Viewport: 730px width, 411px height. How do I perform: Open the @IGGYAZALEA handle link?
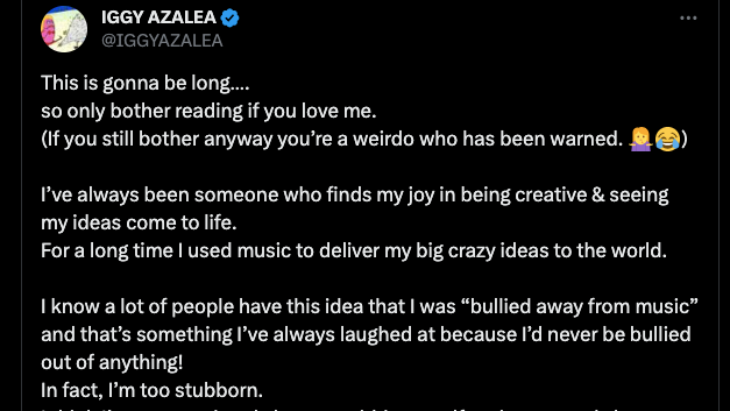[x=161, y=41]
